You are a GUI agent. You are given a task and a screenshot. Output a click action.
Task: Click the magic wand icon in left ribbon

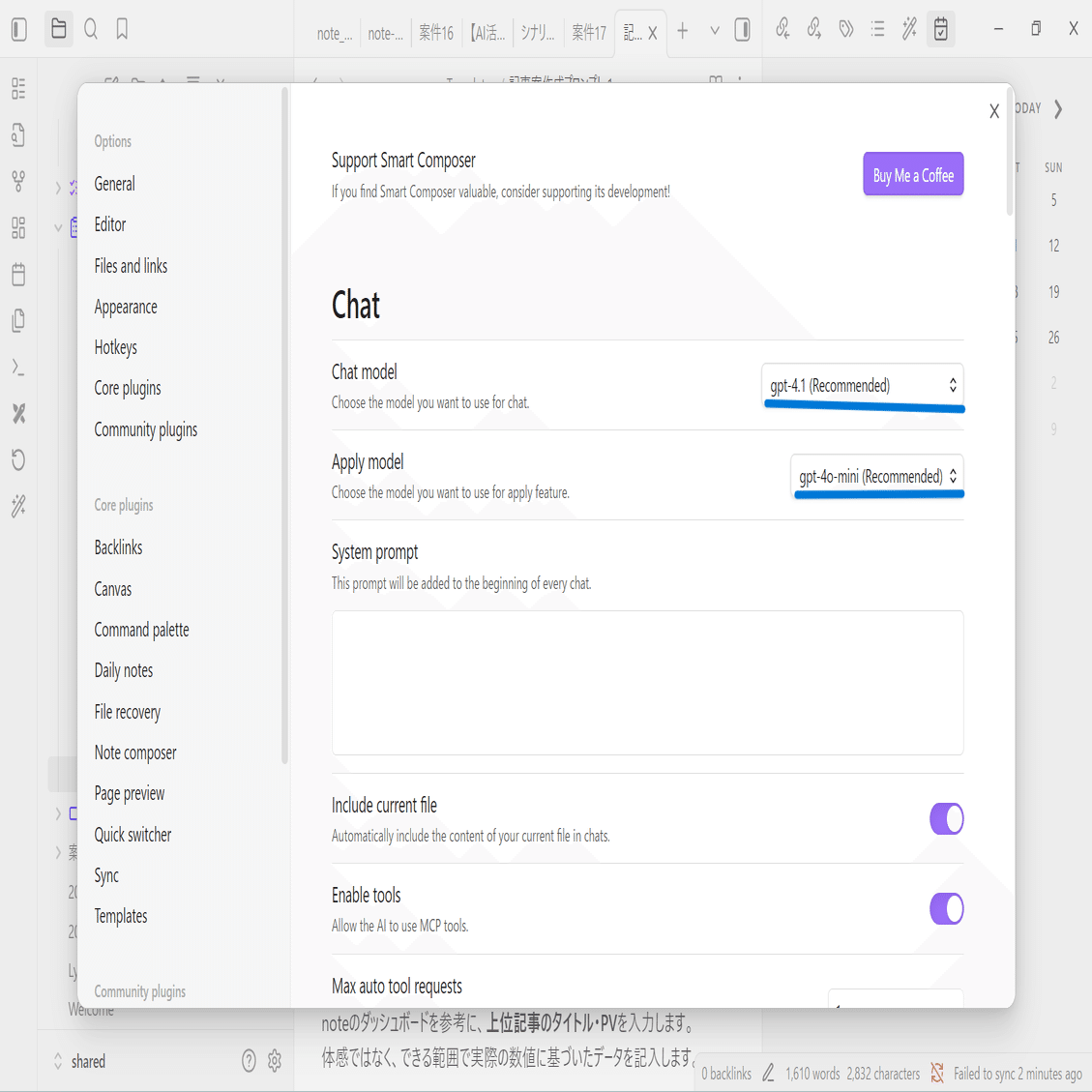pyautogui.click(x=18, y=506)
